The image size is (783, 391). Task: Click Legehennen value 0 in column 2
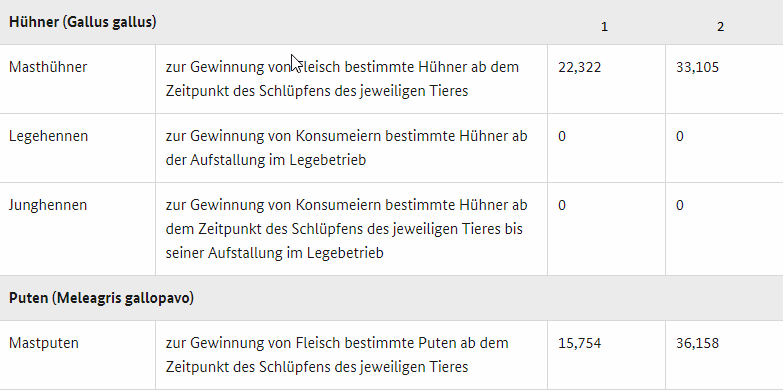click(680, 136)
